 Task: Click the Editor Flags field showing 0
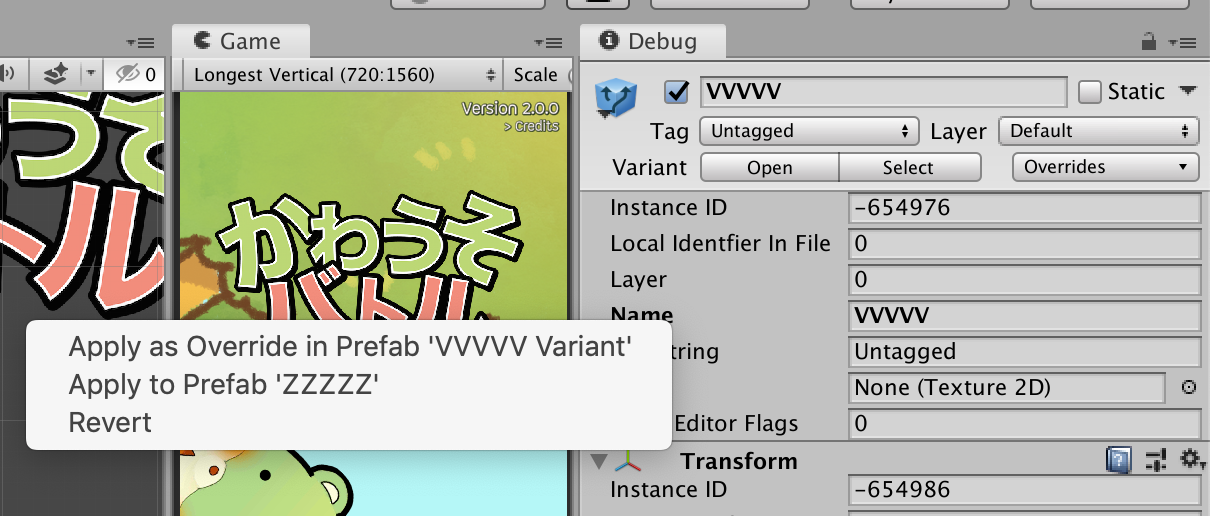pos(1024,424)
